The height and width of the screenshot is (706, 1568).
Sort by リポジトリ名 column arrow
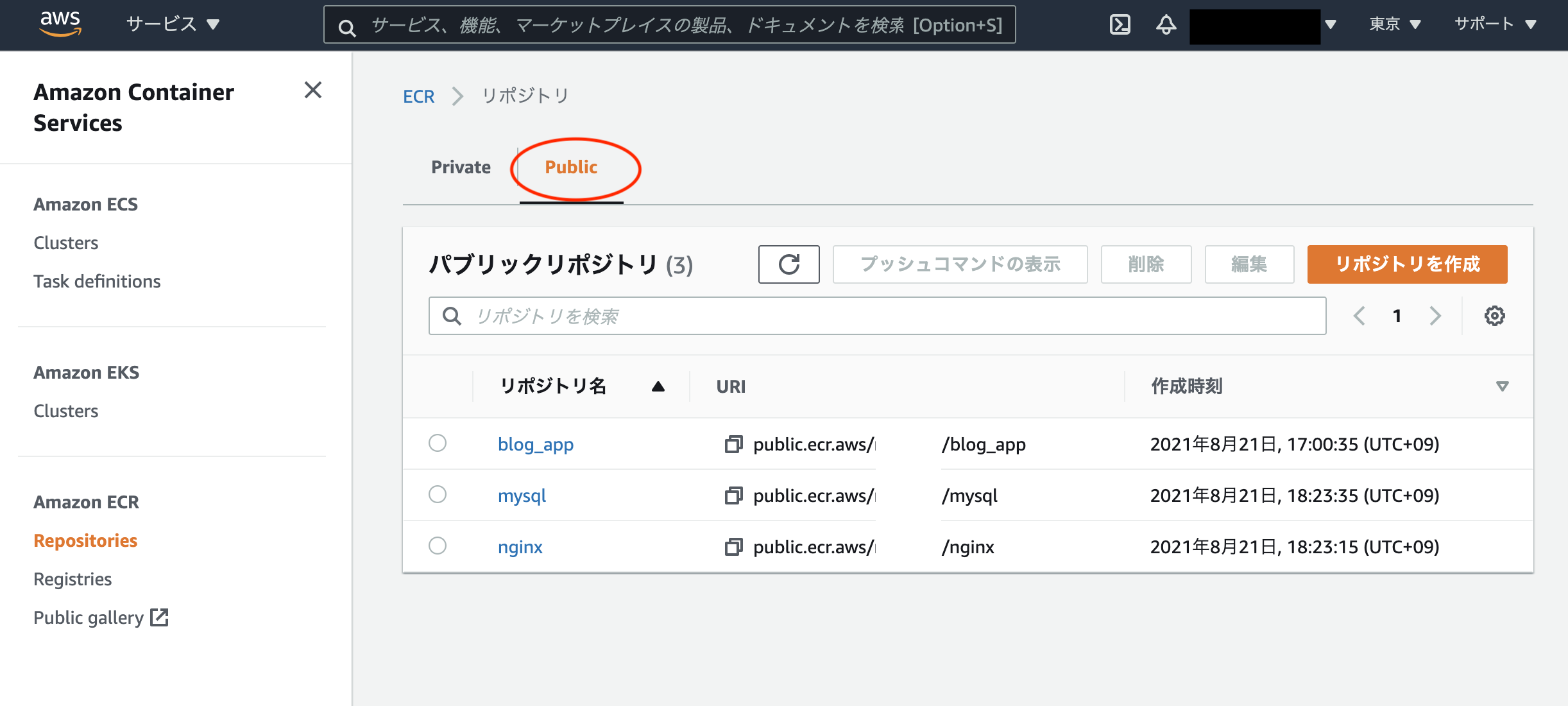(x=658, y=386)
